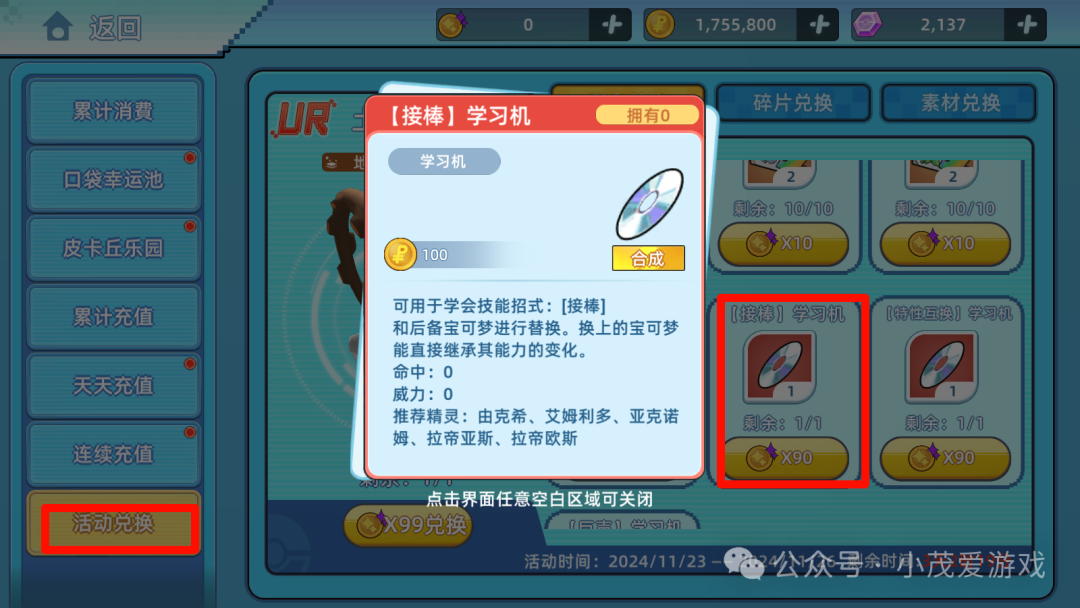Select 活动兑换 in the sidebar
The image size is (1080, 608).
coord(114,524)
